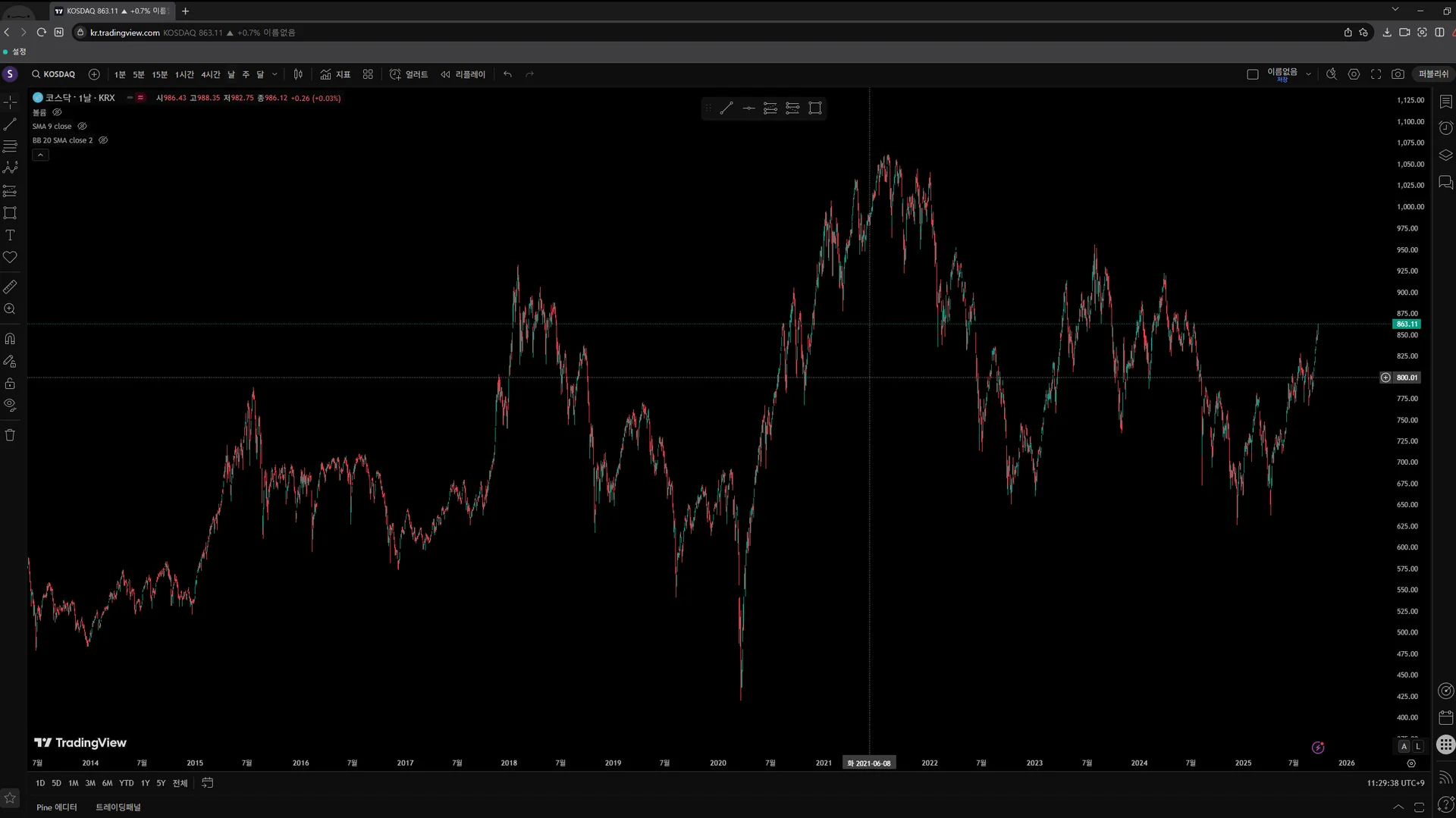Collapse the indicator legend chevron
The height and width of the screenshot is (818, 1456).
(x=40, y=155)
